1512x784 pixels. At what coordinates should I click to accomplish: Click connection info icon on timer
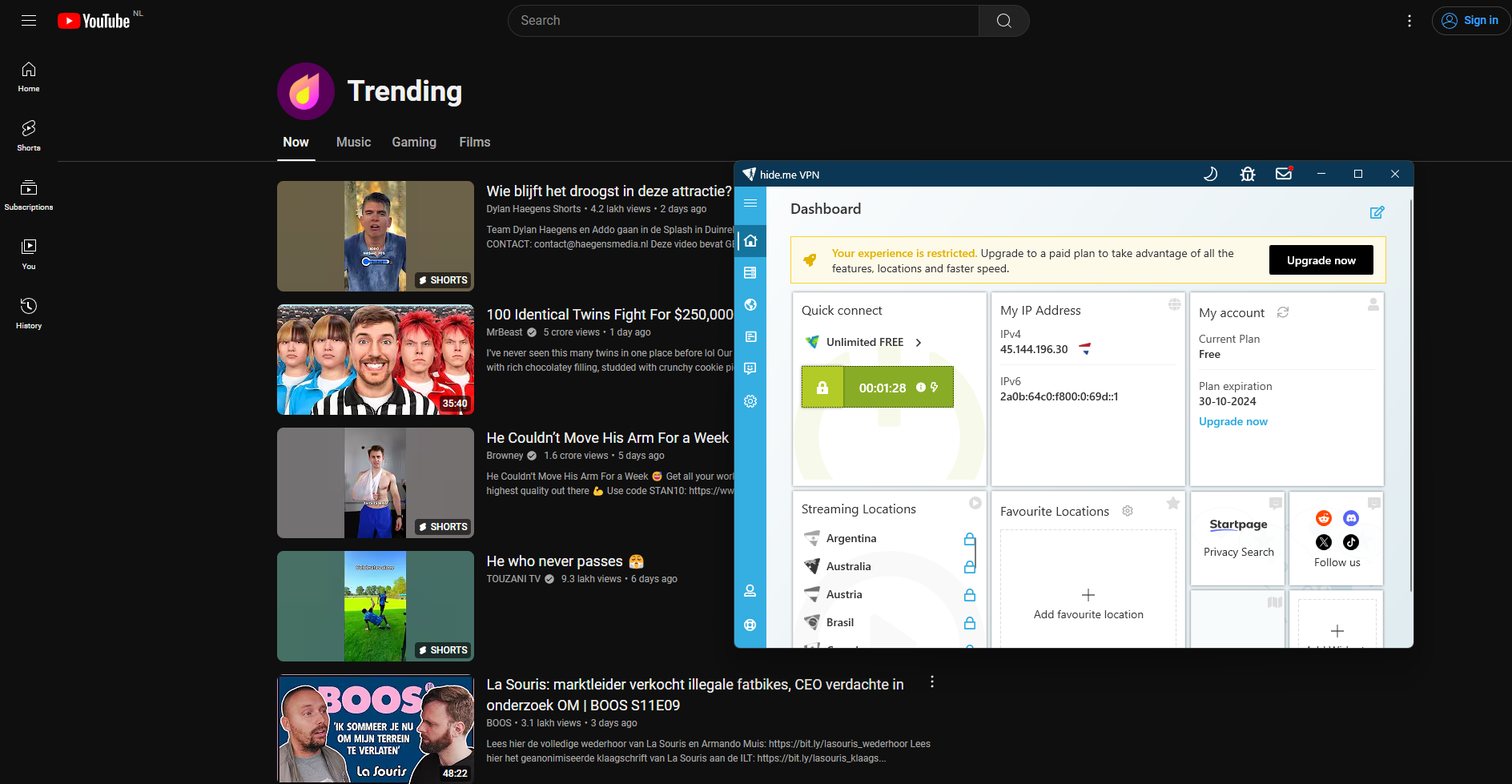coord(921,388)
